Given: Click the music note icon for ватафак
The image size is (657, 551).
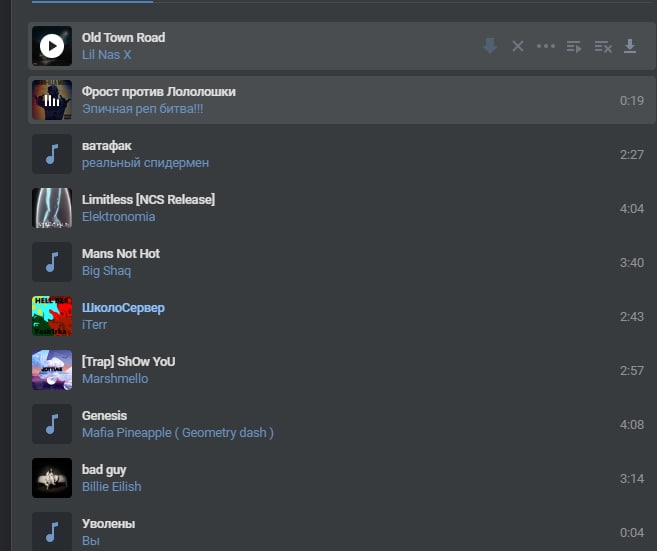Looking at the screenshot, I should pos(52,154).
